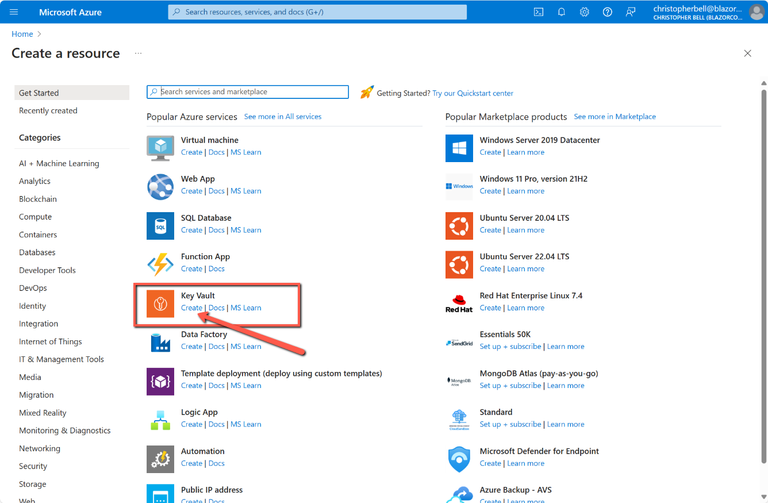768x503 pixels.
Task: Open the Azure portal hamburger menu
Action: pyautogui.click(x=13, y=12)
